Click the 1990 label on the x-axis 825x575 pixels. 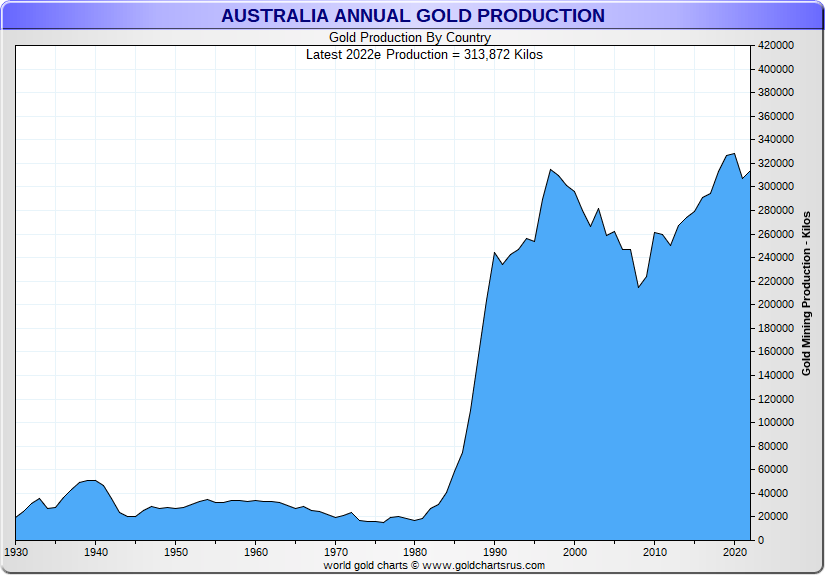[495, 551]
